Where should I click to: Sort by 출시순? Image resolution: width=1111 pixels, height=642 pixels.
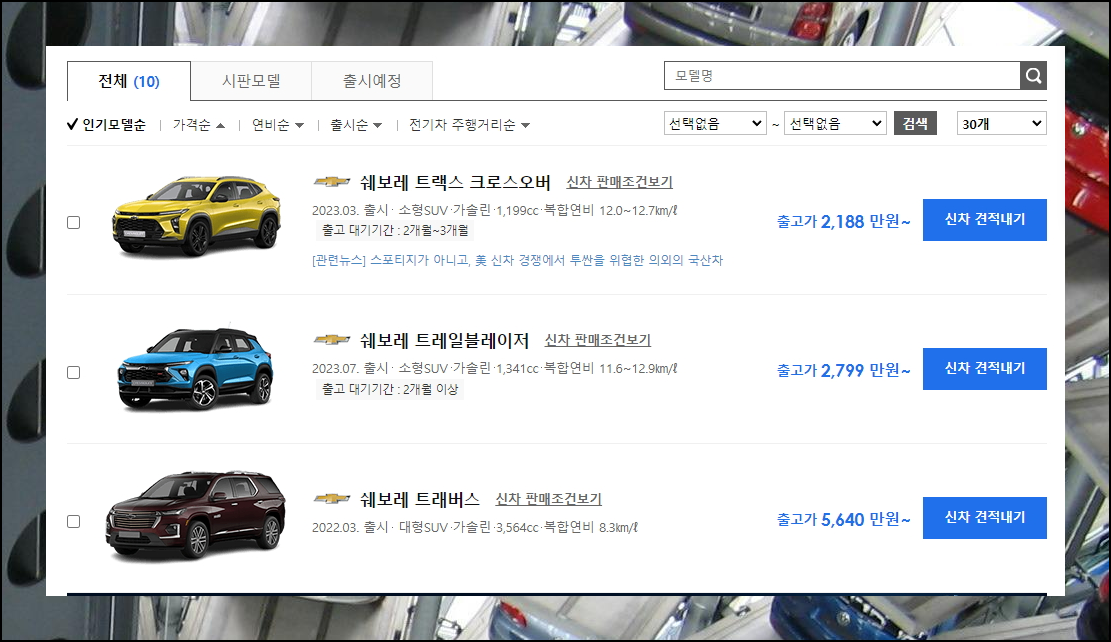tap(356, 125)
